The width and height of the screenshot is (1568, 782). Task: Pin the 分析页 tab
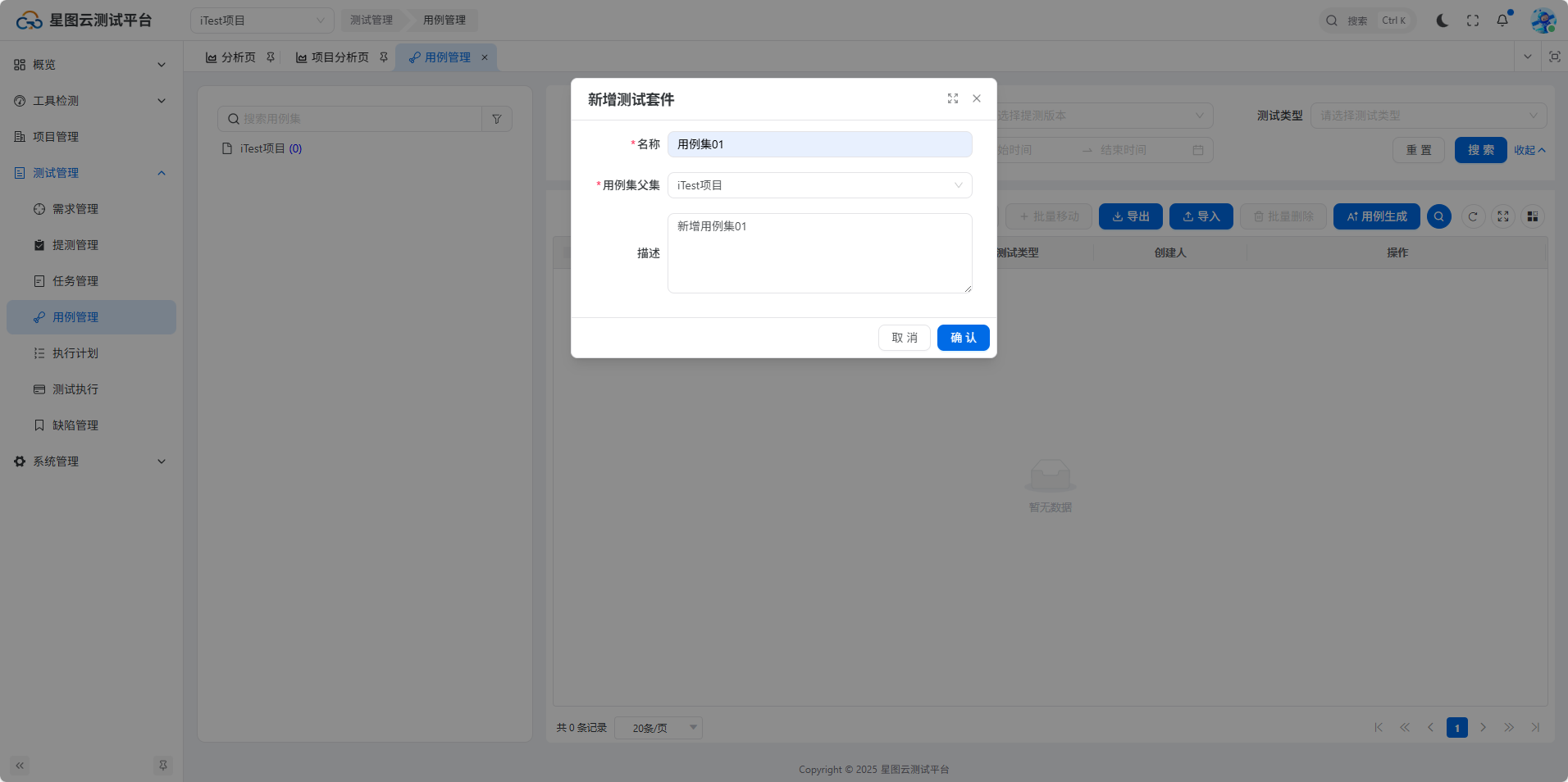coord(271,57)
